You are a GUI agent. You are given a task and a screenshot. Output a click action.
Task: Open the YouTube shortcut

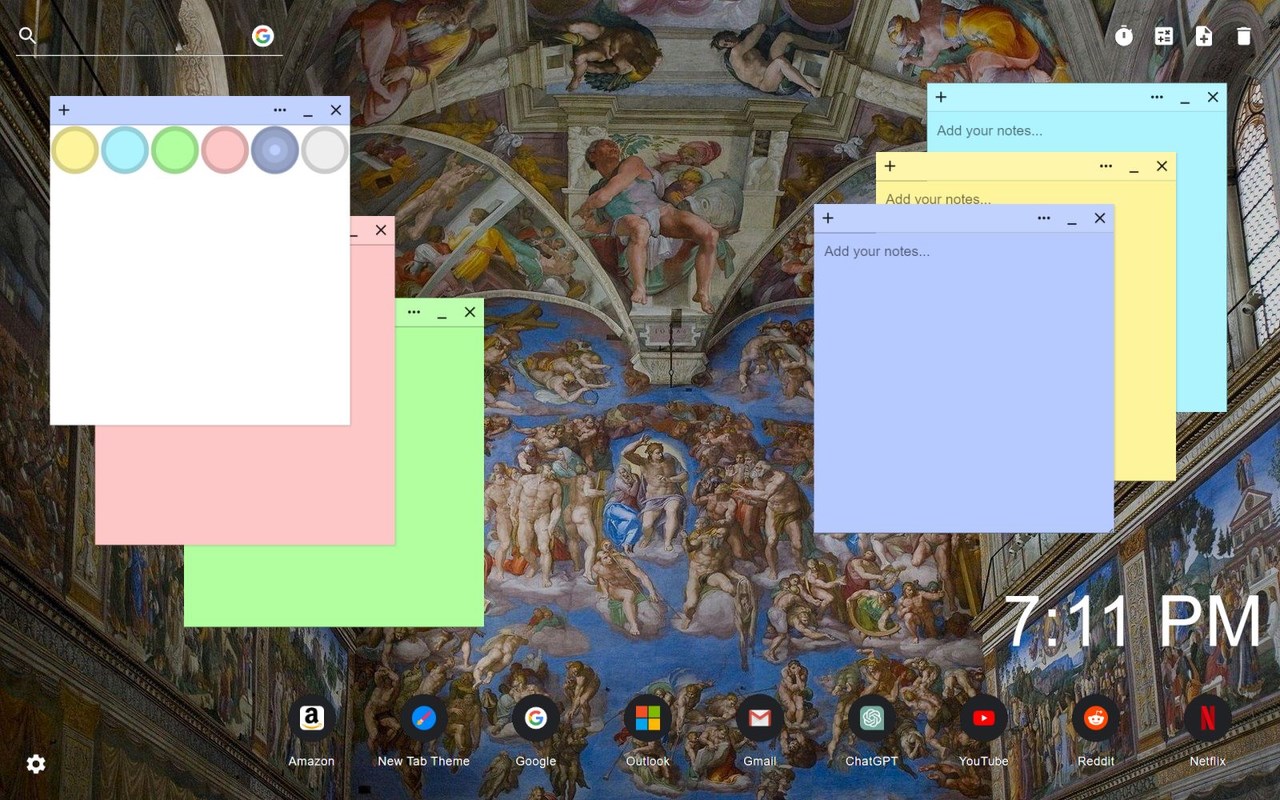pyautogui.click(x=984, y=718)
